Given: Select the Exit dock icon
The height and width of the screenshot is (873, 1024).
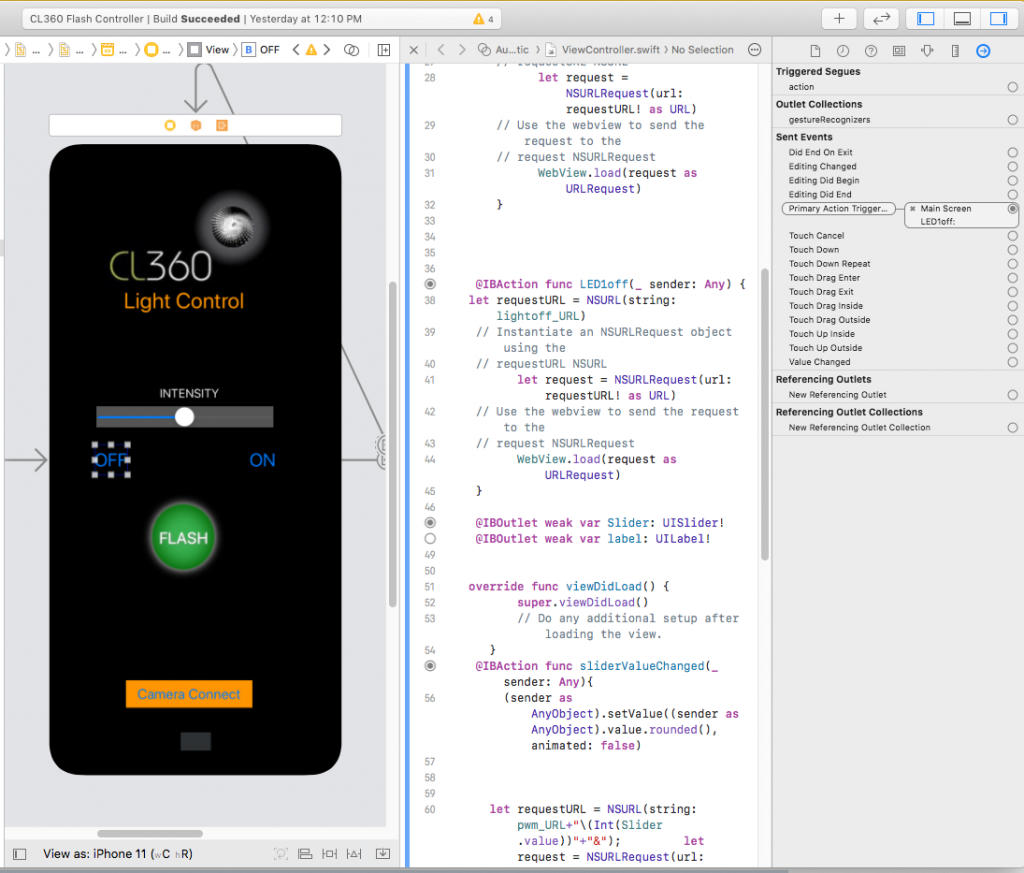Looking at the screenshot, I should tap(222, 125).
